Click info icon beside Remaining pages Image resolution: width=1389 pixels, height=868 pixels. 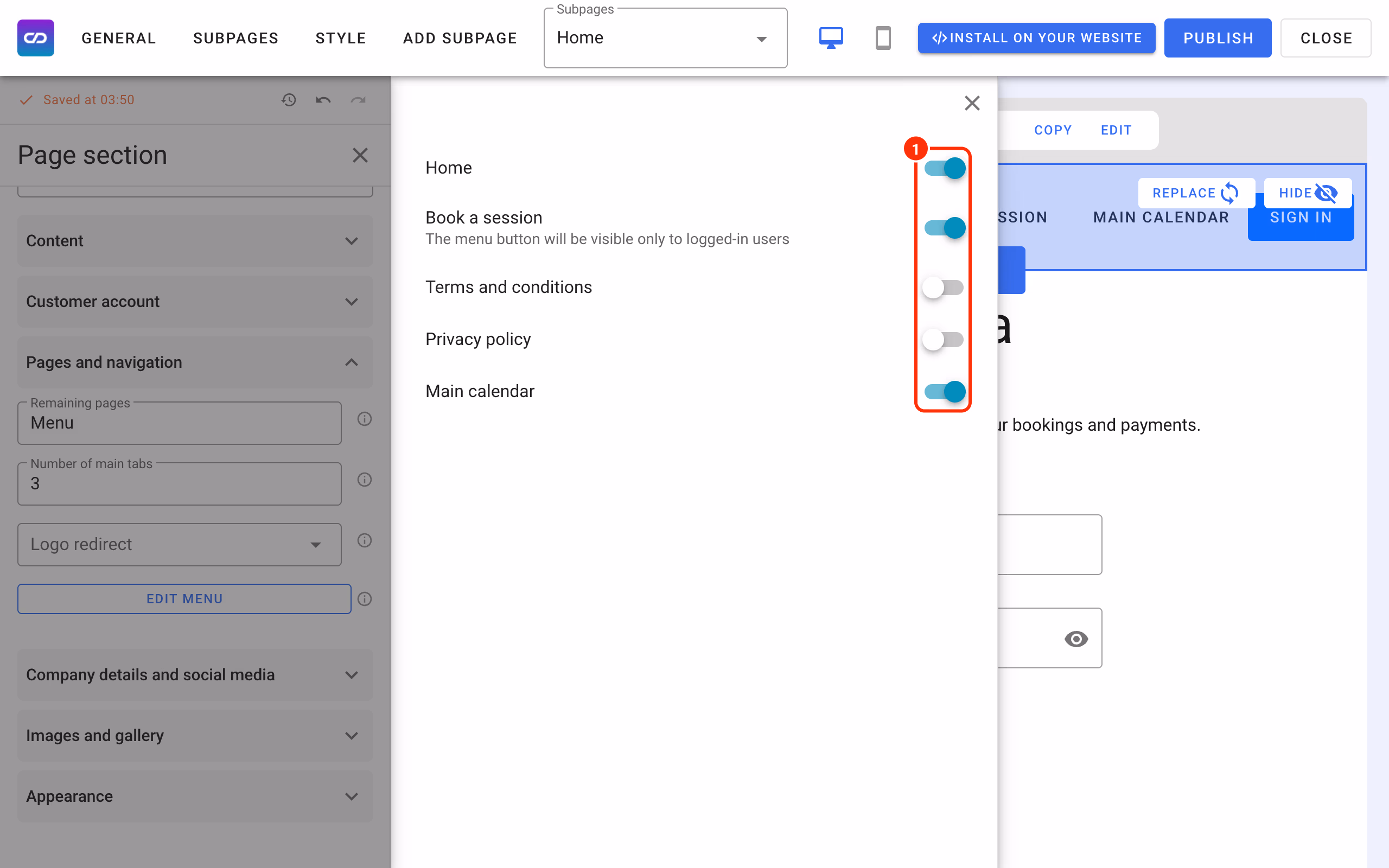point(365,418)
